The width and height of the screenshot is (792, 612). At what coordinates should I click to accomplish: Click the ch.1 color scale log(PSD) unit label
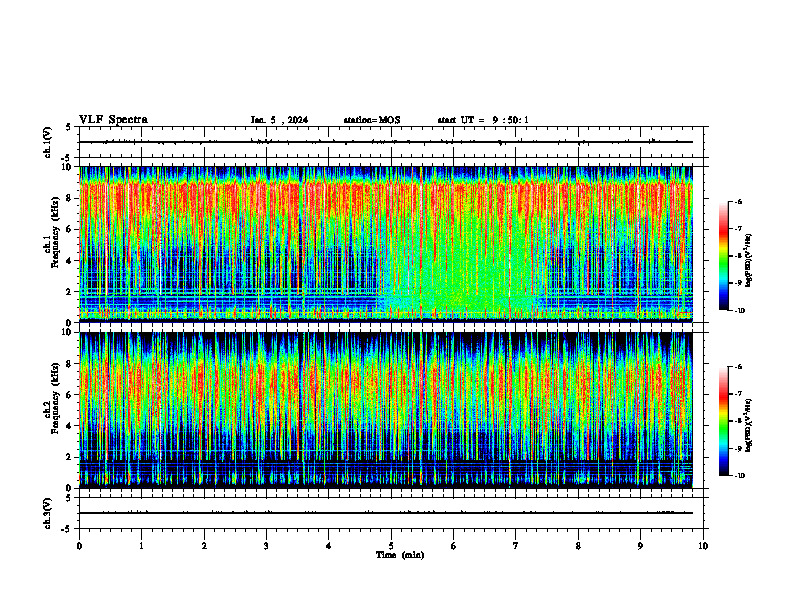tap(749, 261)
